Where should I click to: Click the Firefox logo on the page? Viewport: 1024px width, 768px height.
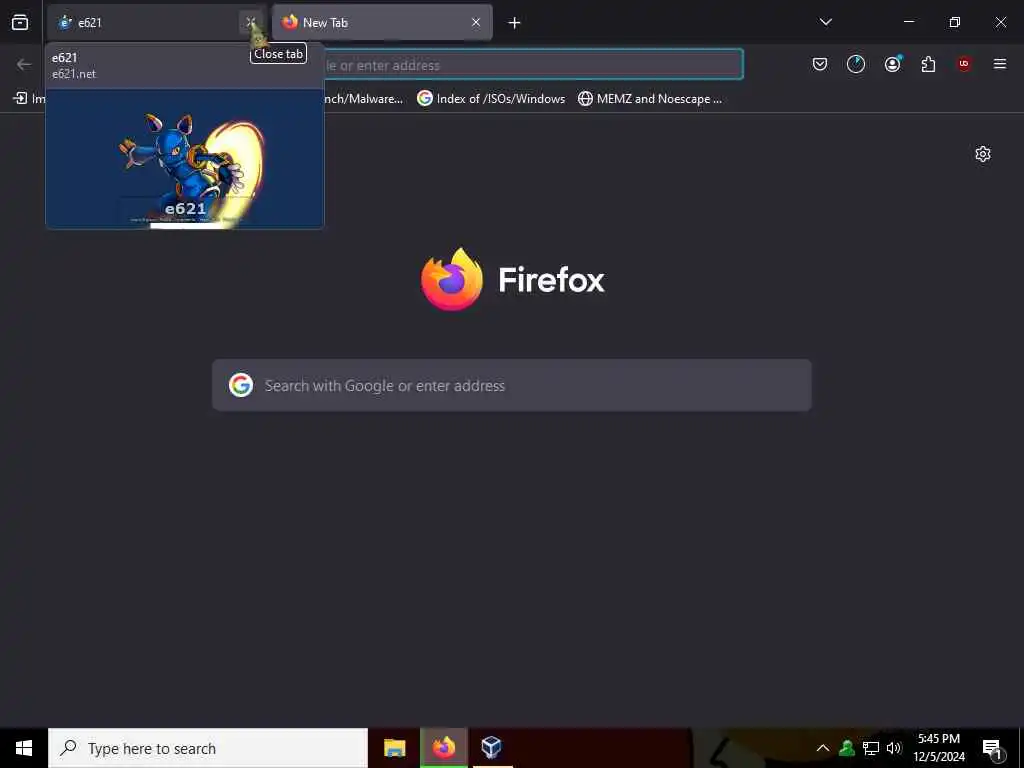451,279
